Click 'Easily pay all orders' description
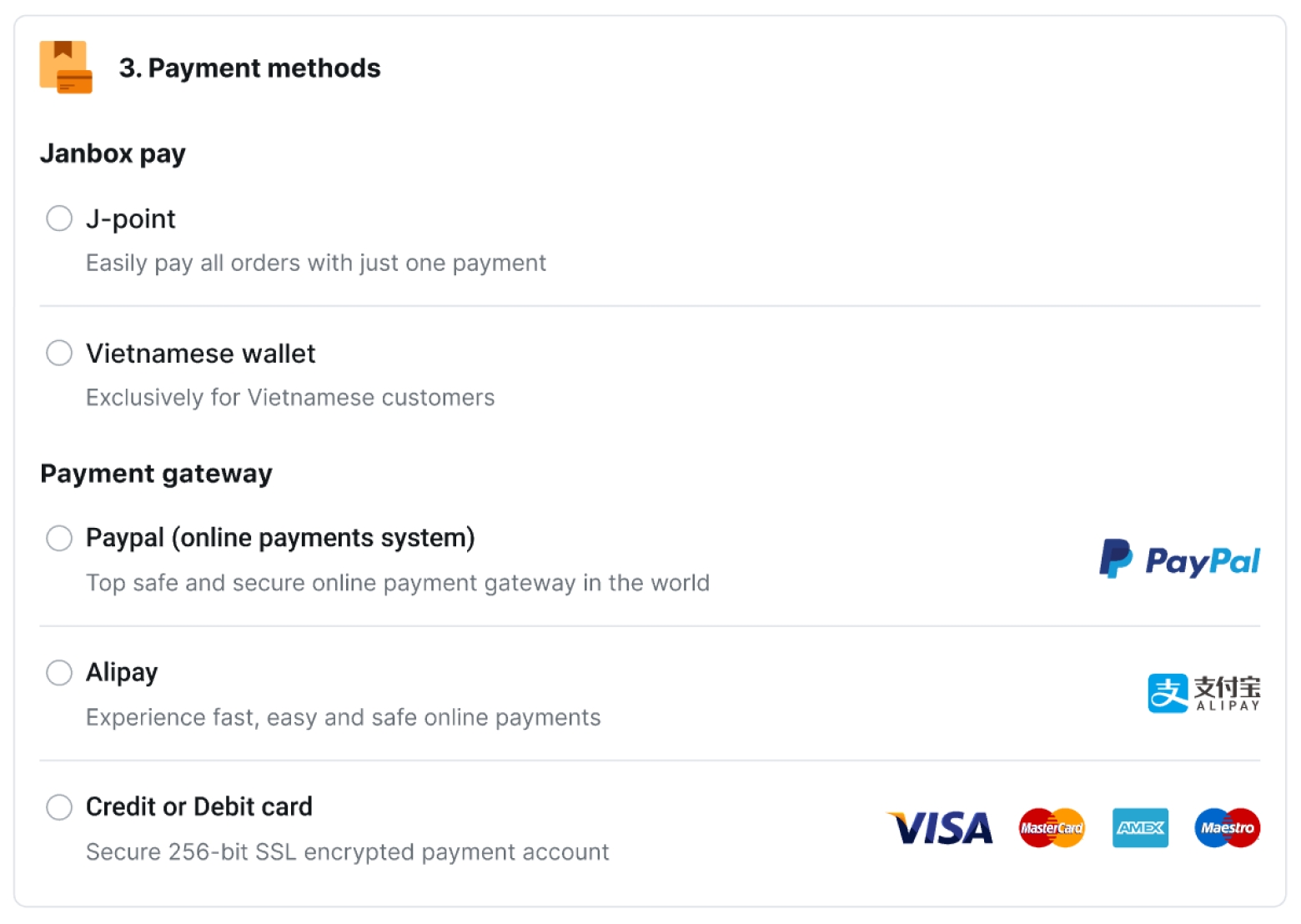 [x=316, y=263]
